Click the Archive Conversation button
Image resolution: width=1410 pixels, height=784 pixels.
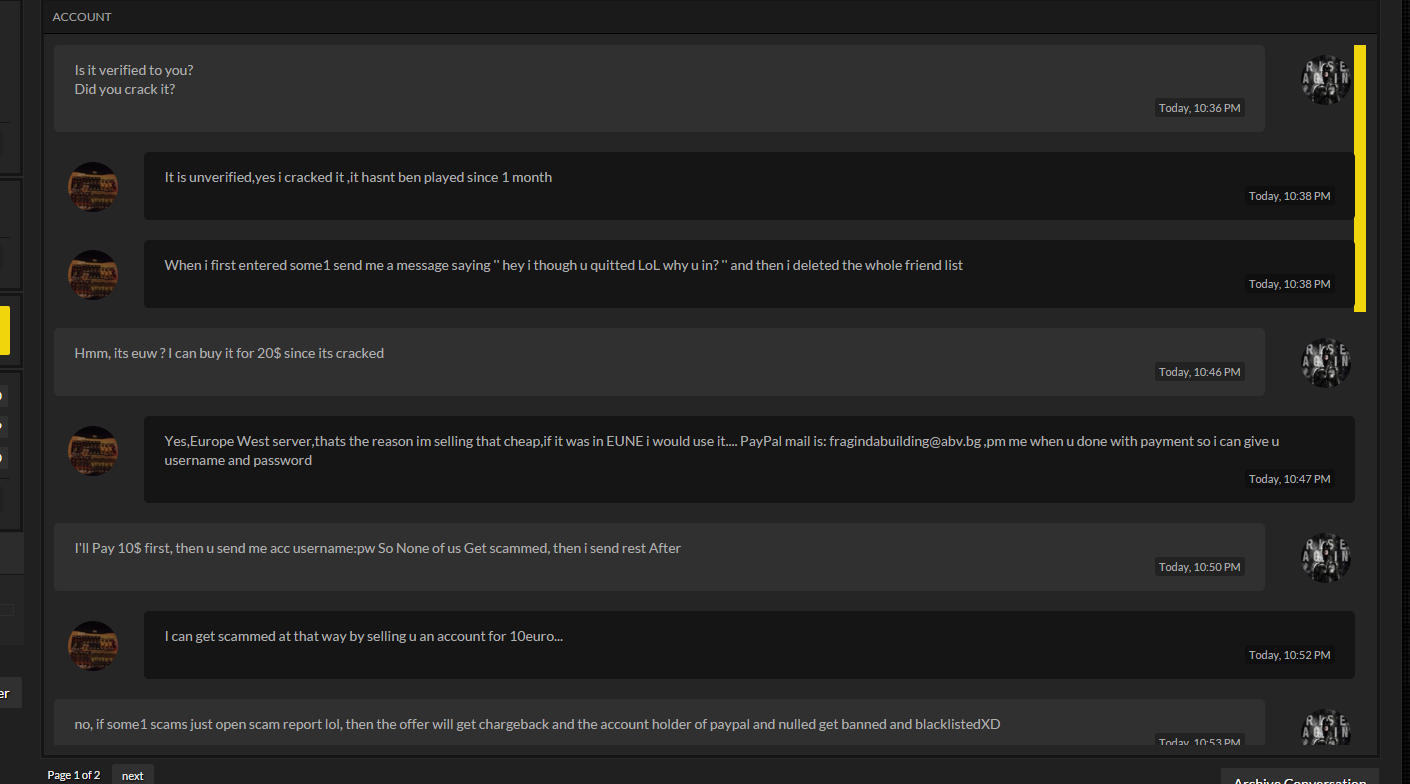click(x=1299, y=777)
